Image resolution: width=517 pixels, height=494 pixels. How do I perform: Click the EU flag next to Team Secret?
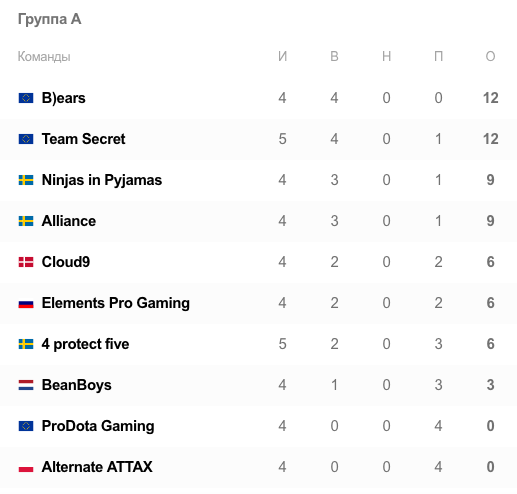coord(26,139)
